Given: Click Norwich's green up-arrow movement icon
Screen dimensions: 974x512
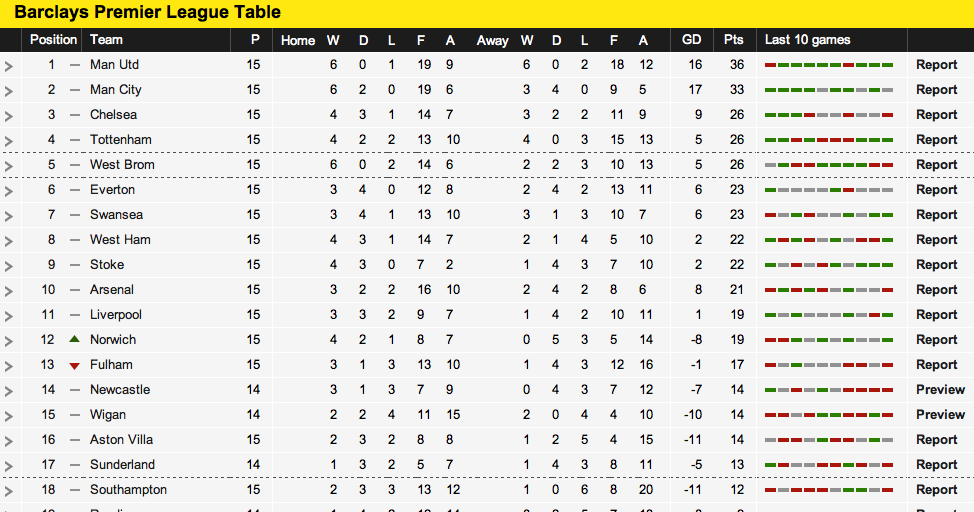Looking at the screenshot, I should 74,339.
